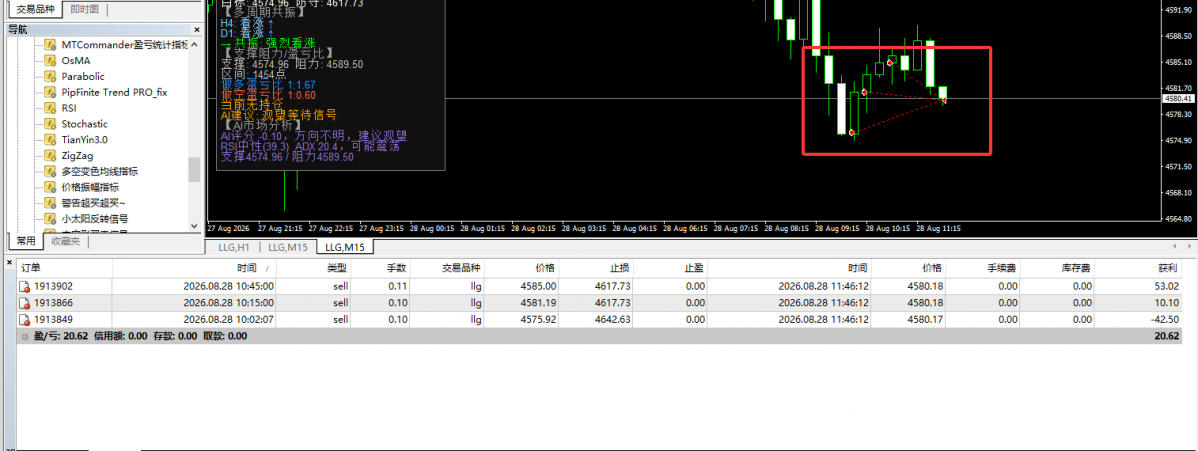Click the Parabolic indicator icon
Viewport: 1198px width, 451px height.
pos(50,76)
